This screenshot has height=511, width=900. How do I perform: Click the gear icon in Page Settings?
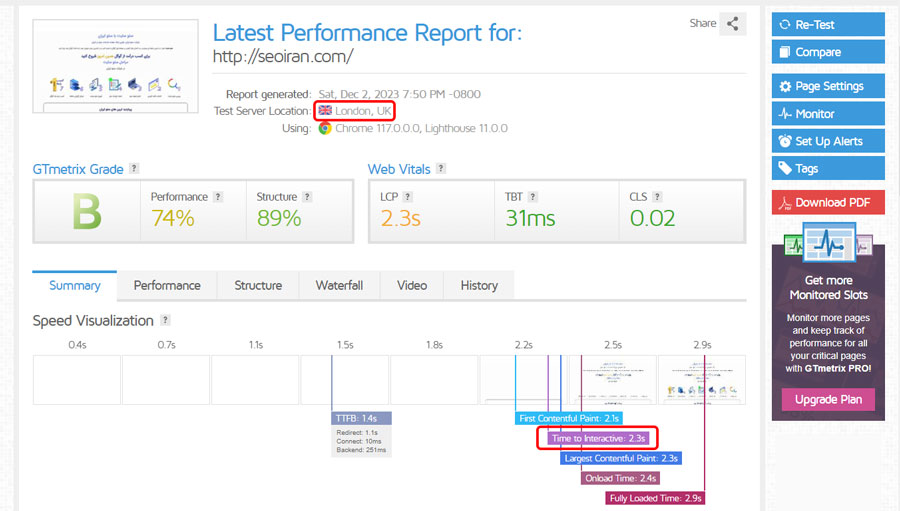point(785,86)
